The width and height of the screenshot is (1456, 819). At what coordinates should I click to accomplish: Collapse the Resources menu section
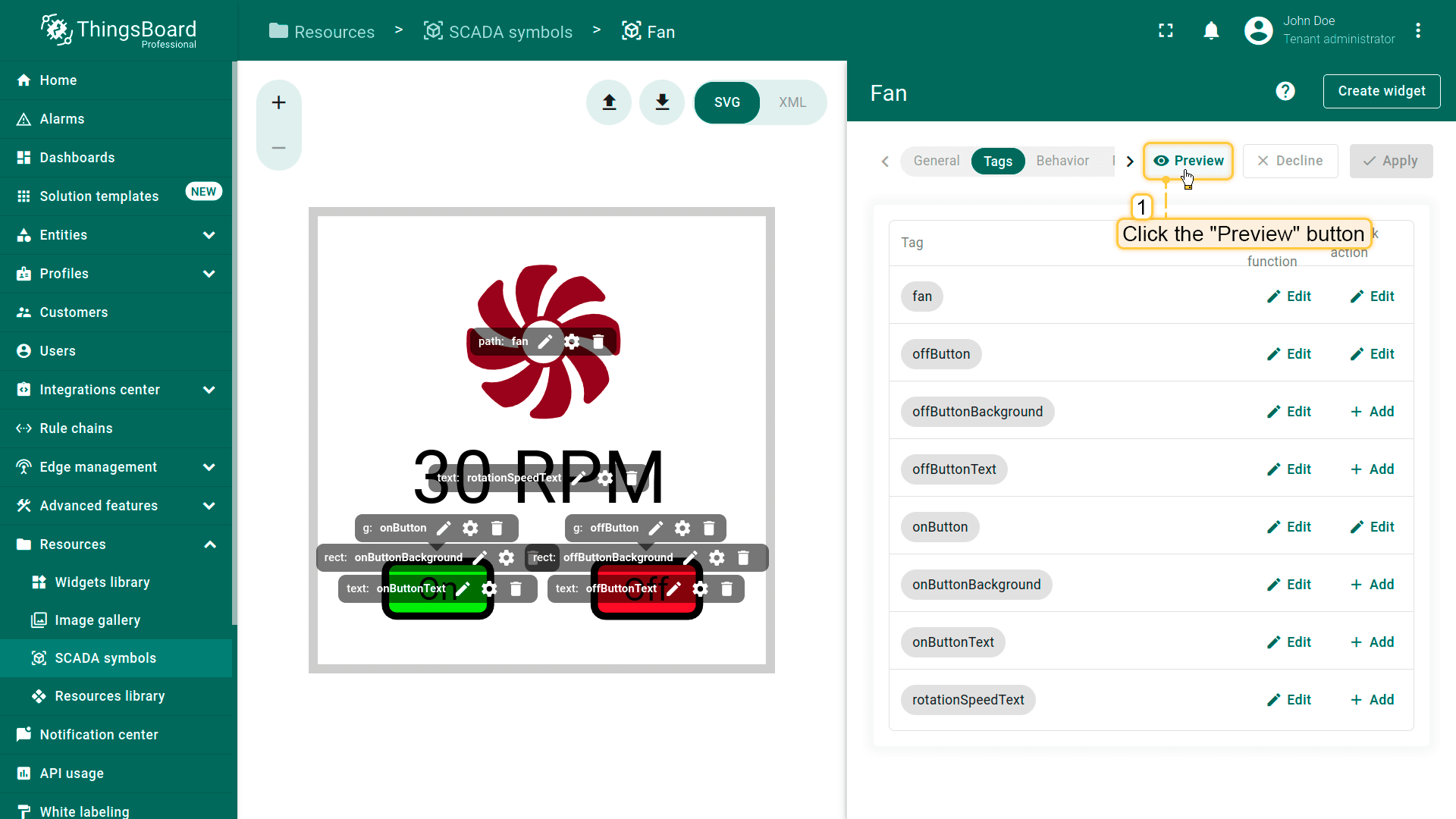210,544
